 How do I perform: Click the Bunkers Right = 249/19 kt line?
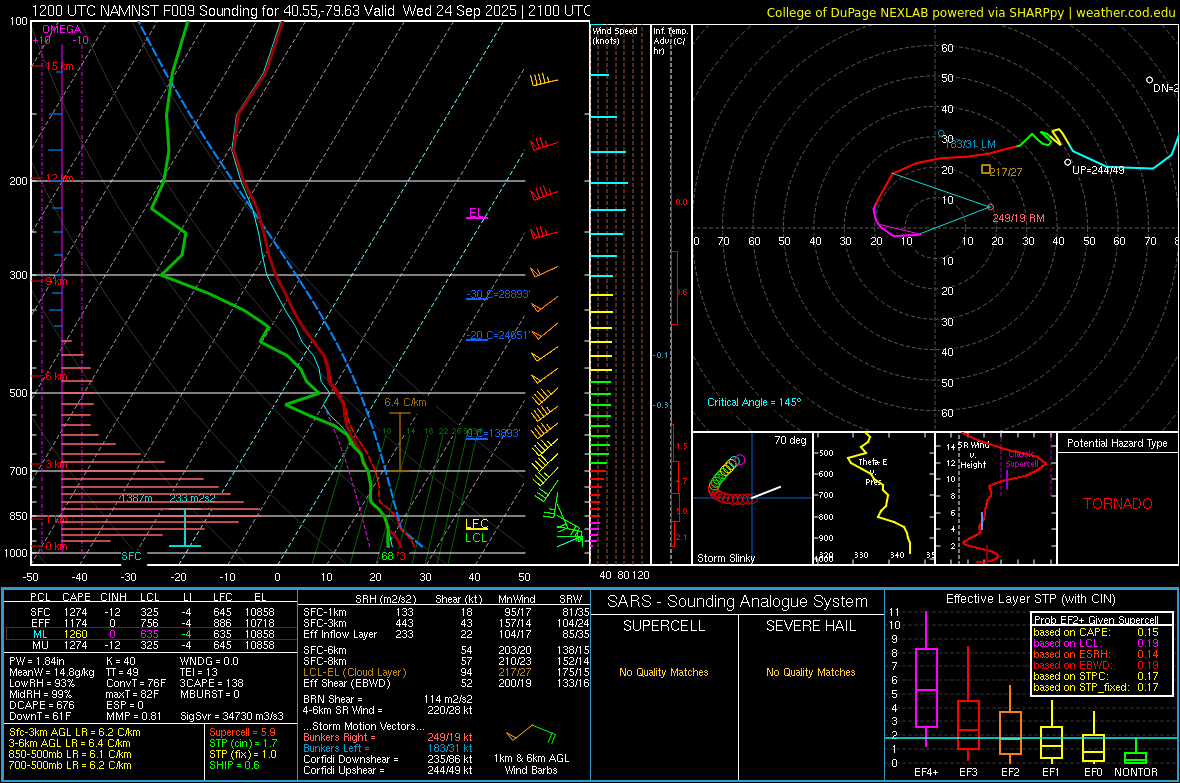point(388,737)
